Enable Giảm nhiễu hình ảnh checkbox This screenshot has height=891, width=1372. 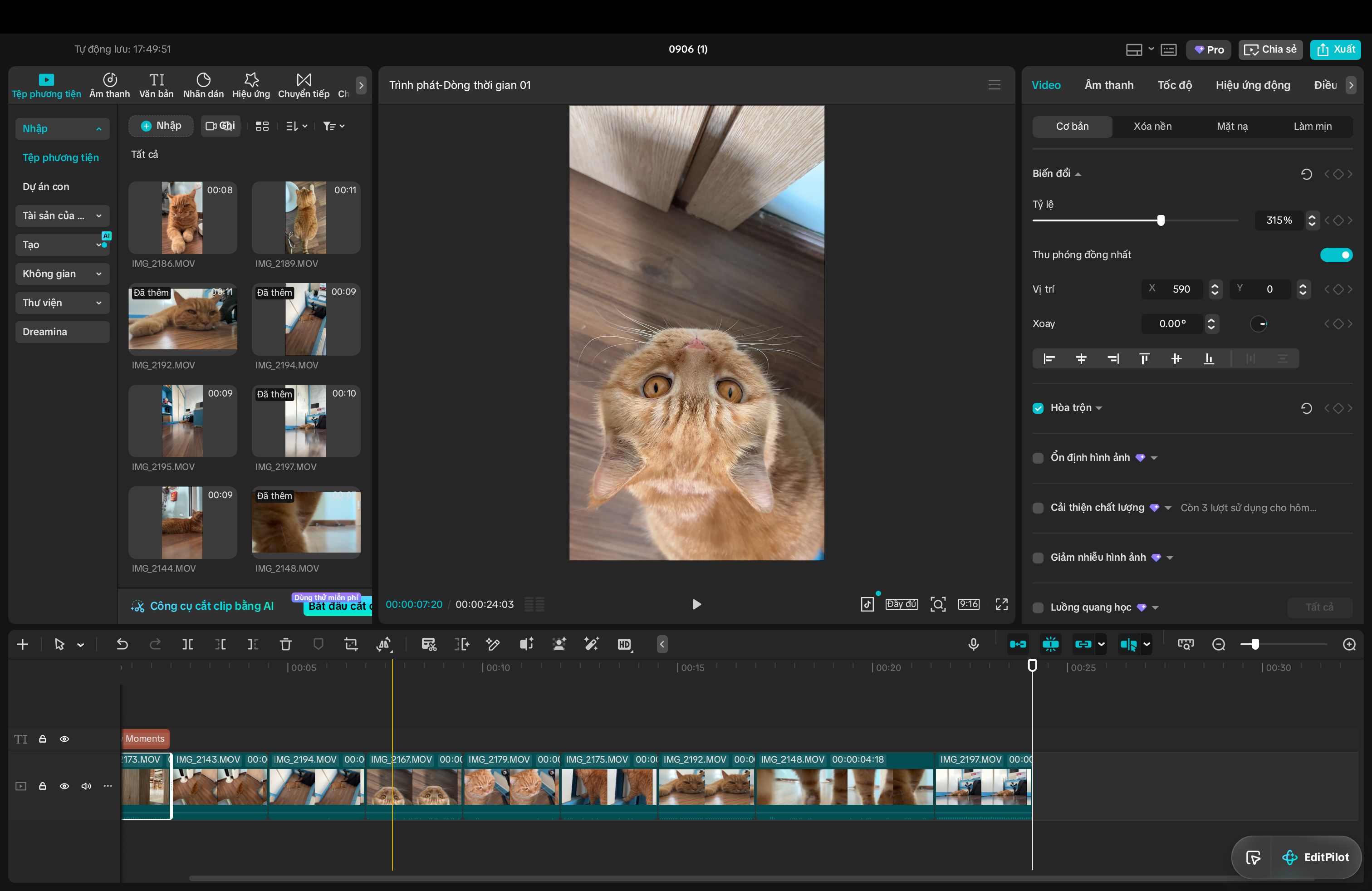click(1038, 557)
